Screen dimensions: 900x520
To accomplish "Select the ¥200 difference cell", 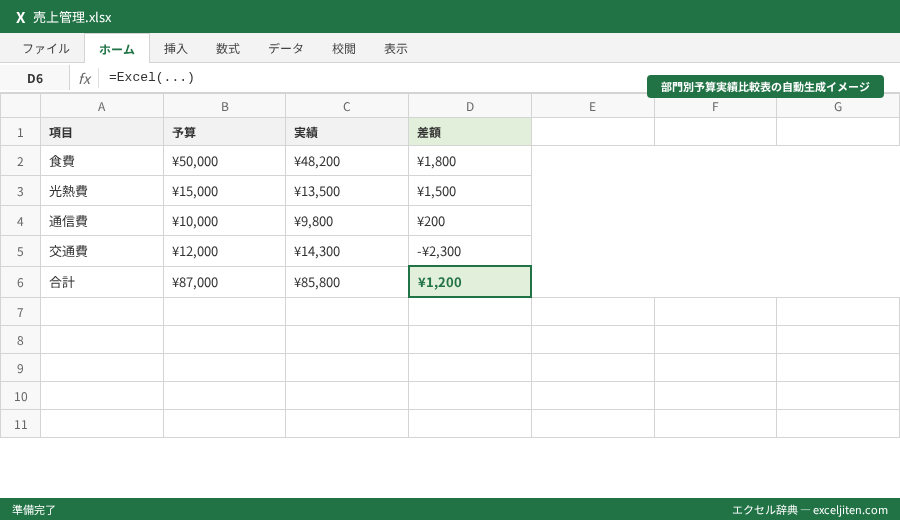I will (470, 220).
